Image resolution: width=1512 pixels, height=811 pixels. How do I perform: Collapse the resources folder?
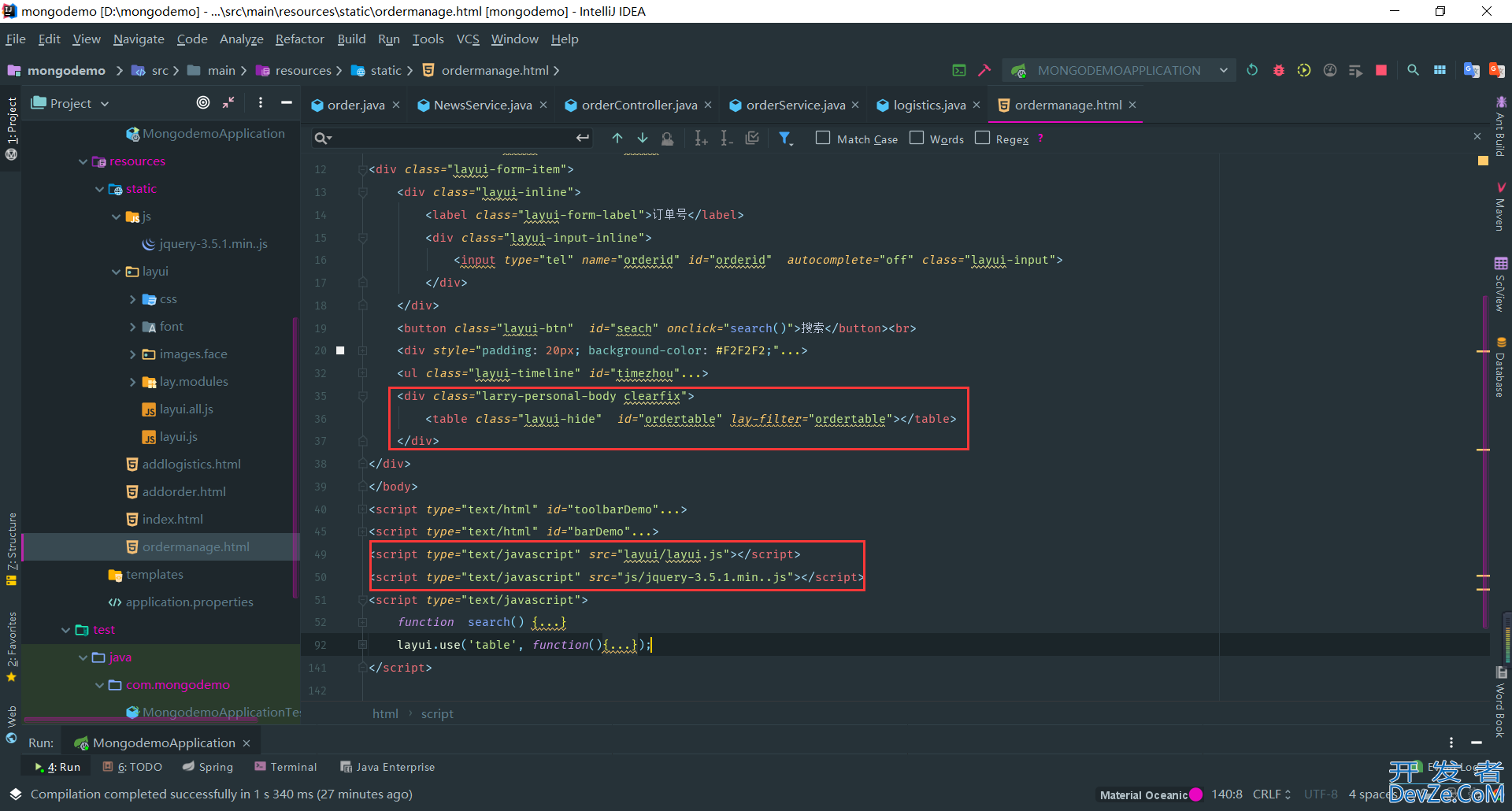tap(83, 161)
